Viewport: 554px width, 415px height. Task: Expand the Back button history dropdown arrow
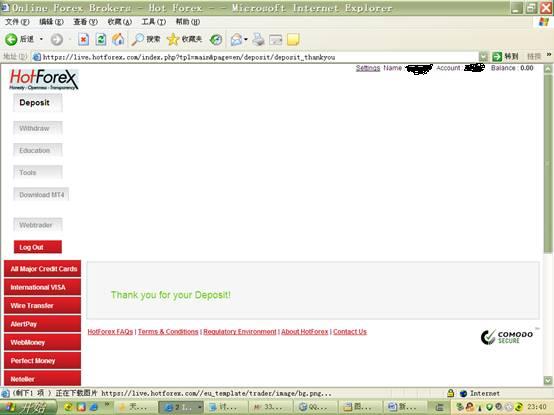pos(41,39)
